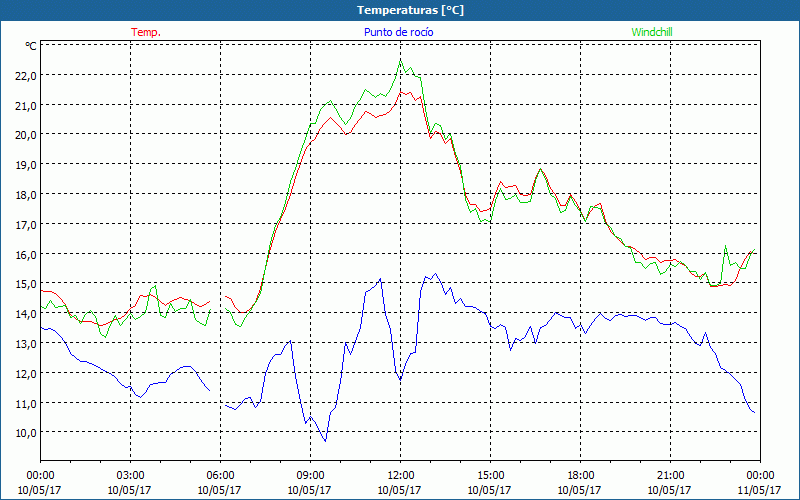Click the 00:00 label above 10/05/17
Screen dimensions: 800x500
pos(40,476)
